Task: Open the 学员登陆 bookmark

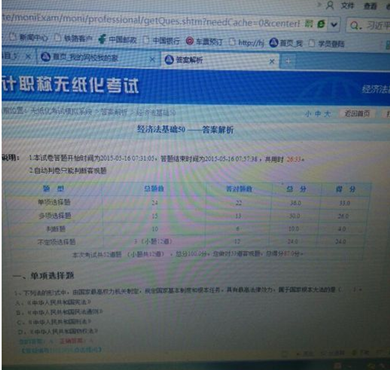Action: tap(327, 43)
